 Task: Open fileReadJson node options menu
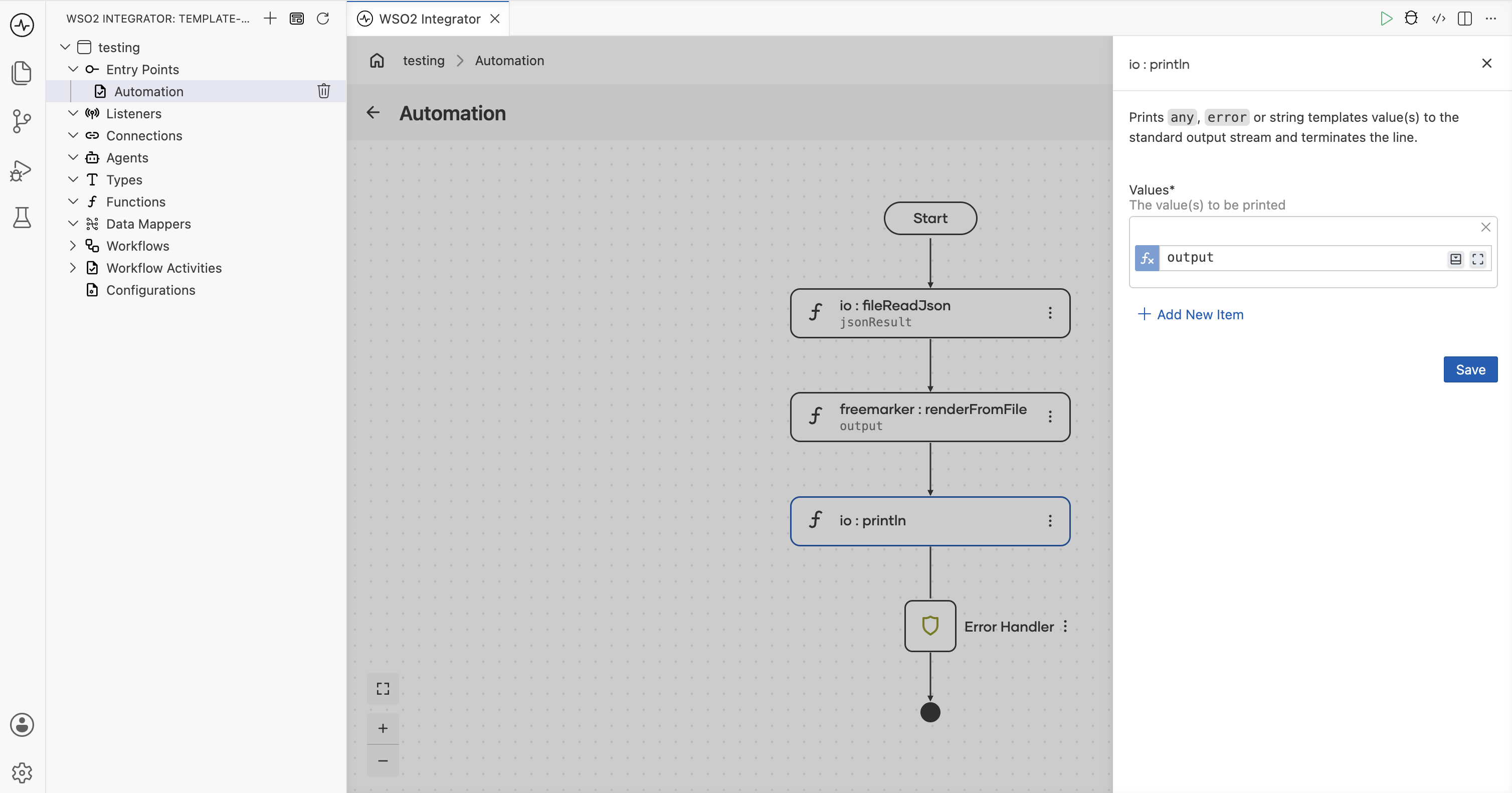[x=1050, y=313]
